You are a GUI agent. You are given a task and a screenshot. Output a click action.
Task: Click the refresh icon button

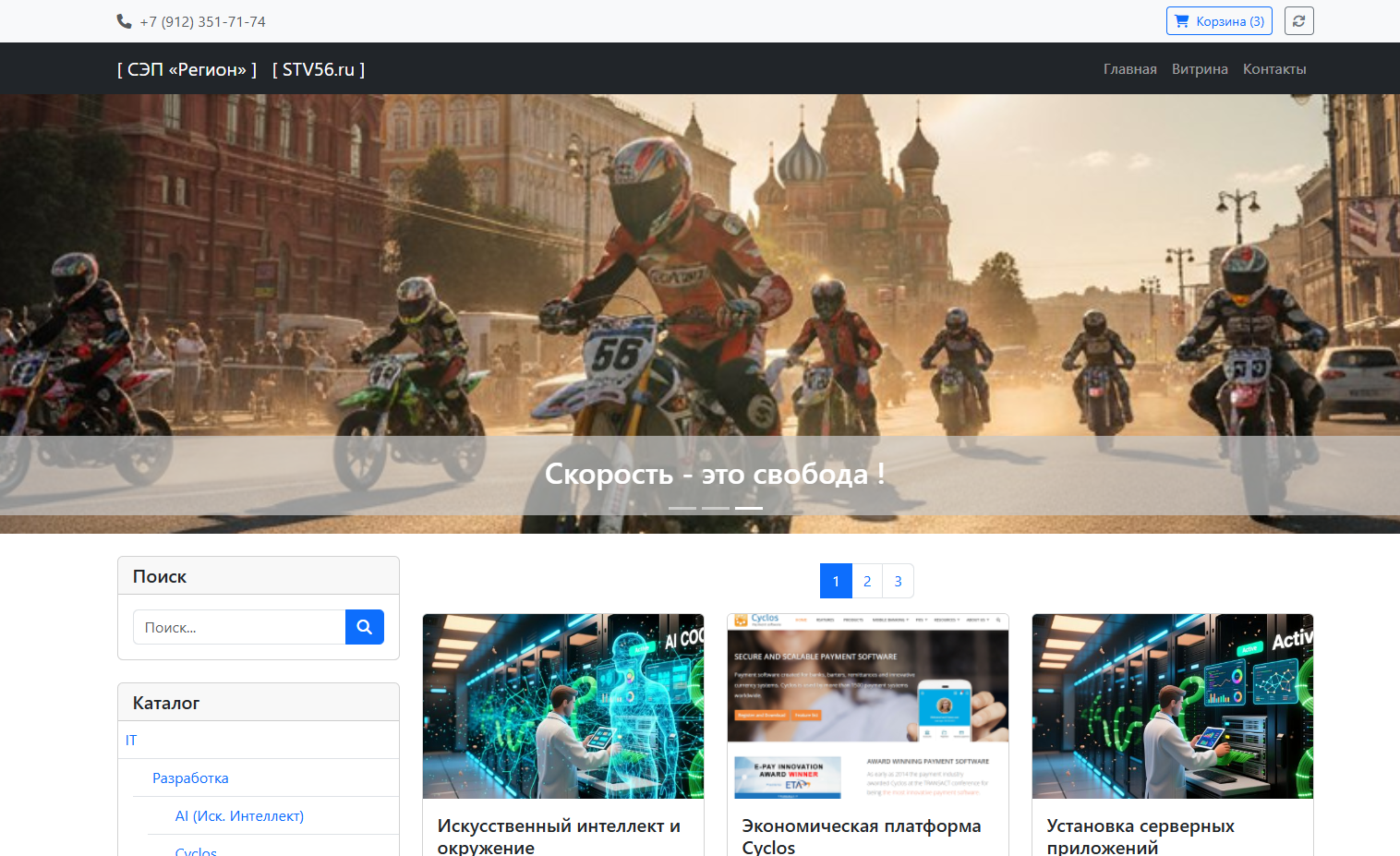[x=1298, y=21]
